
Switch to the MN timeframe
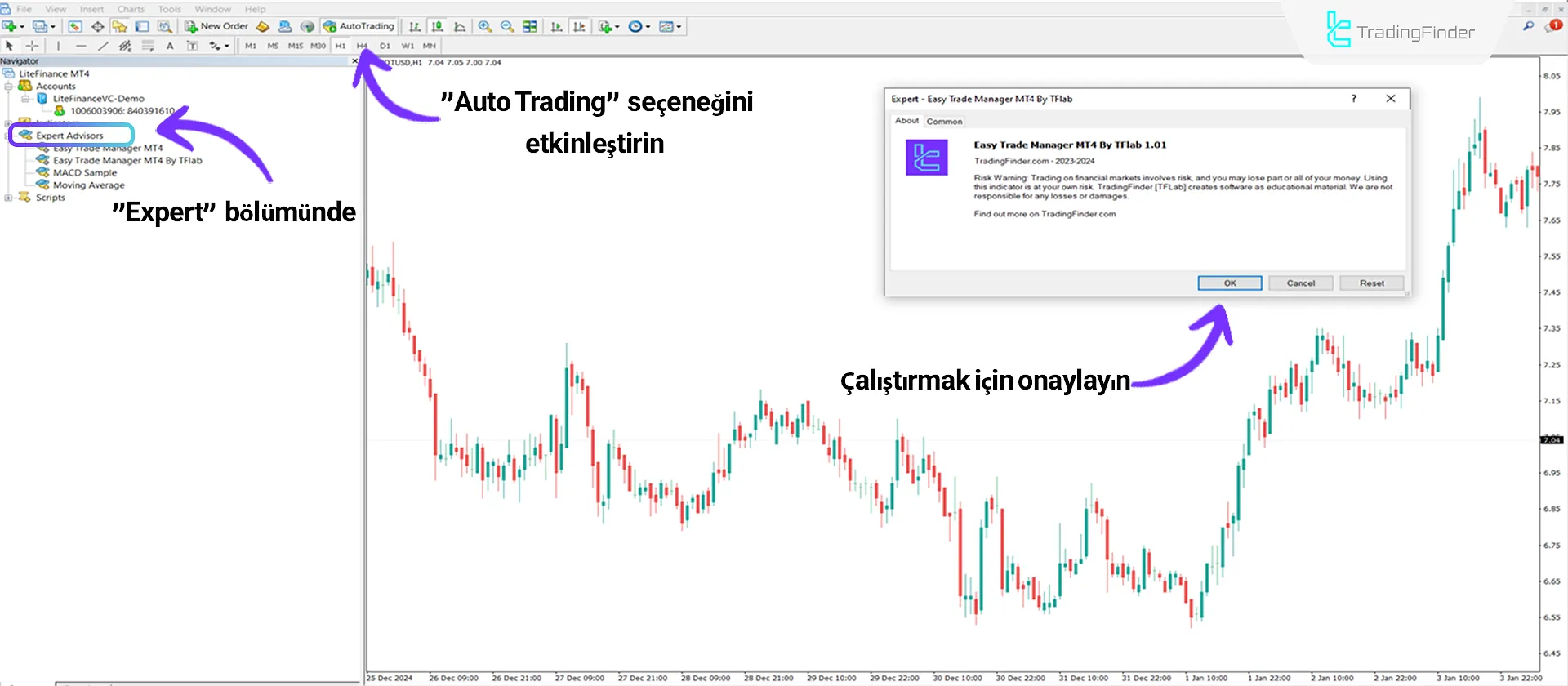(x=430, y=46)
